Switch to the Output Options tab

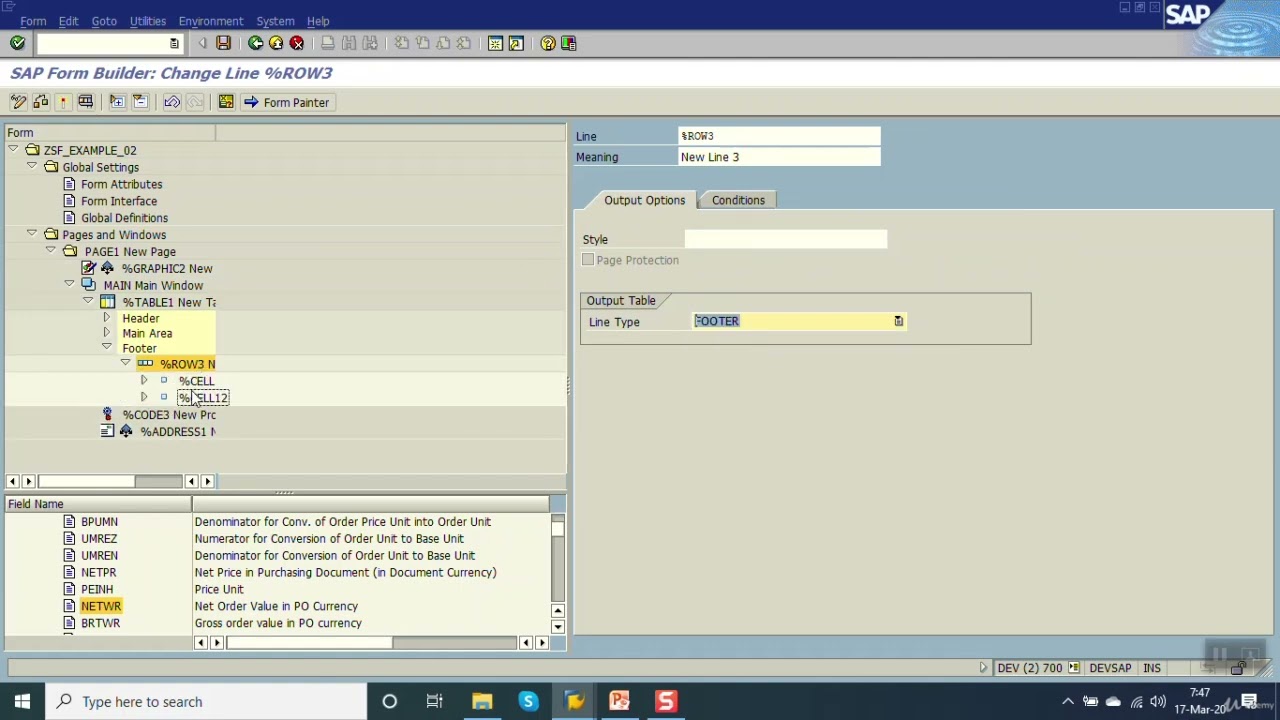pyautogui.click(x=644, y=200)
